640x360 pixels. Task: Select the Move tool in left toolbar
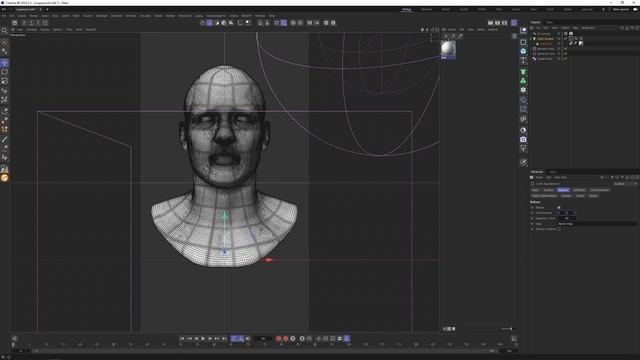pos(4,62)
